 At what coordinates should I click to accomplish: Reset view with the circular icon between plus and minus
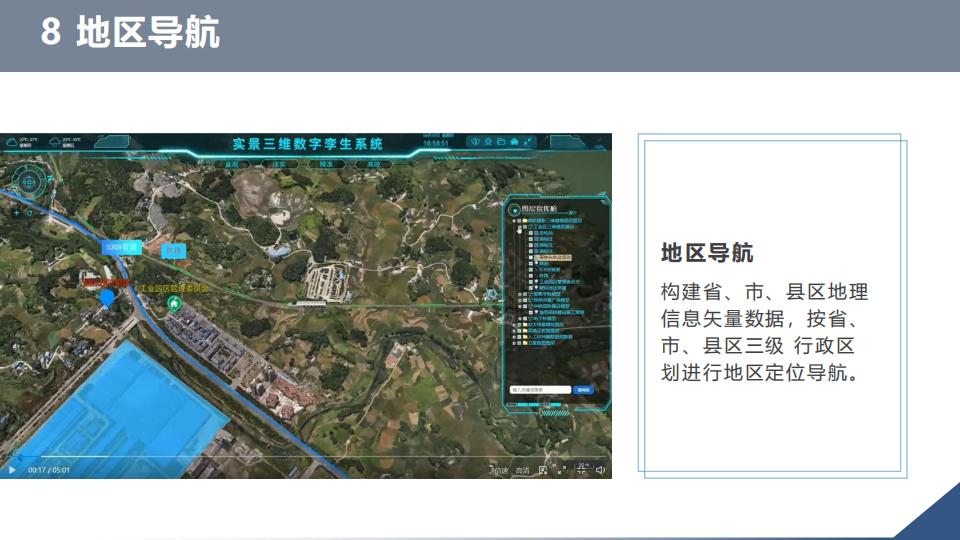click(29, 212)
